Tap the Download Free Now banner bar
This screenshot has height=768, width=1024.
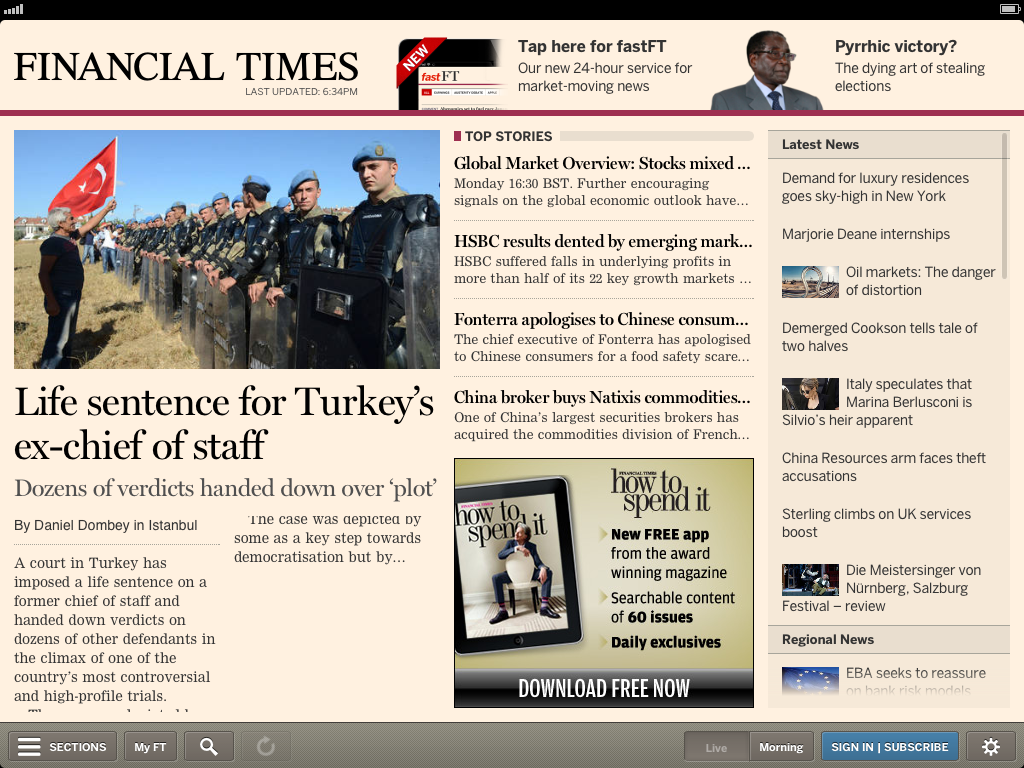tap(603, 688)
